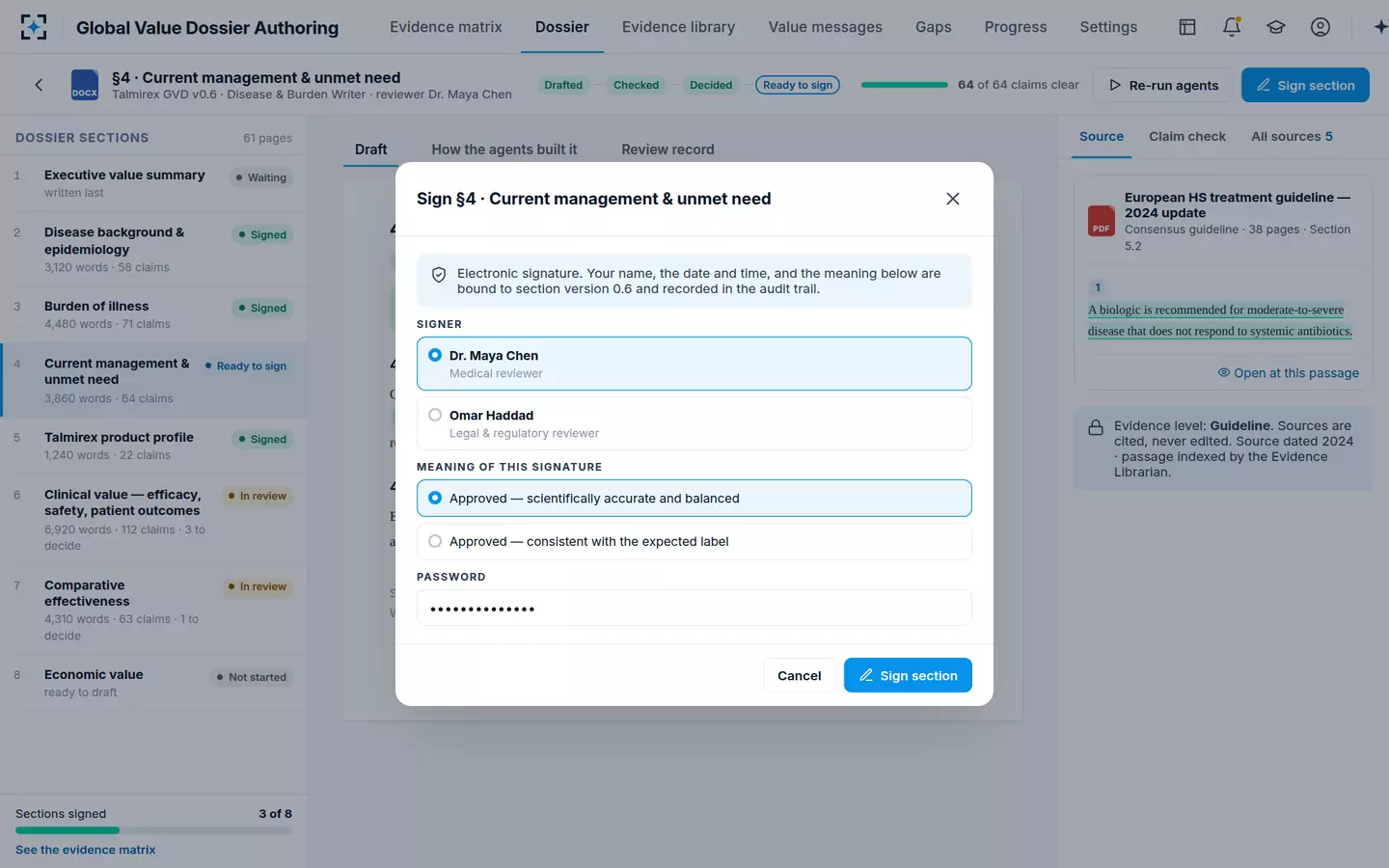1389x868 pixels.
Task: Click the claims-clear progress bar
Action: tap(905, 85)
